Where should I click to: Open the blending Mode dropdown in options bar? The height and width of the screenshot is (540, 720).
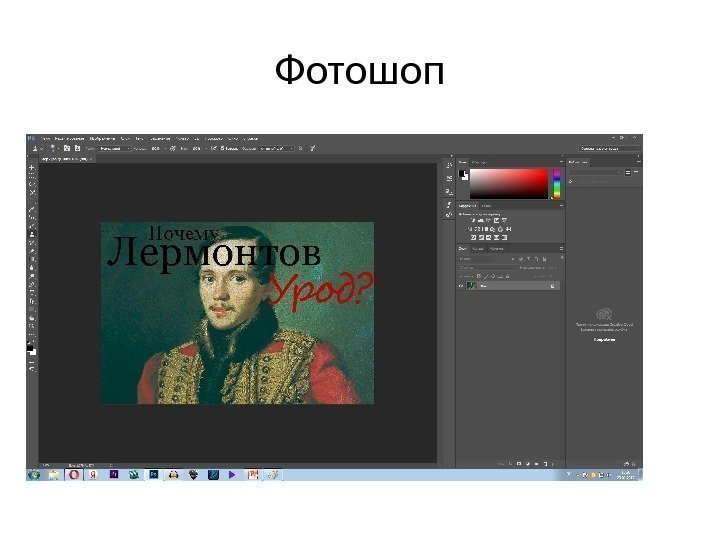pyautogui.click(x=115, y=148)
